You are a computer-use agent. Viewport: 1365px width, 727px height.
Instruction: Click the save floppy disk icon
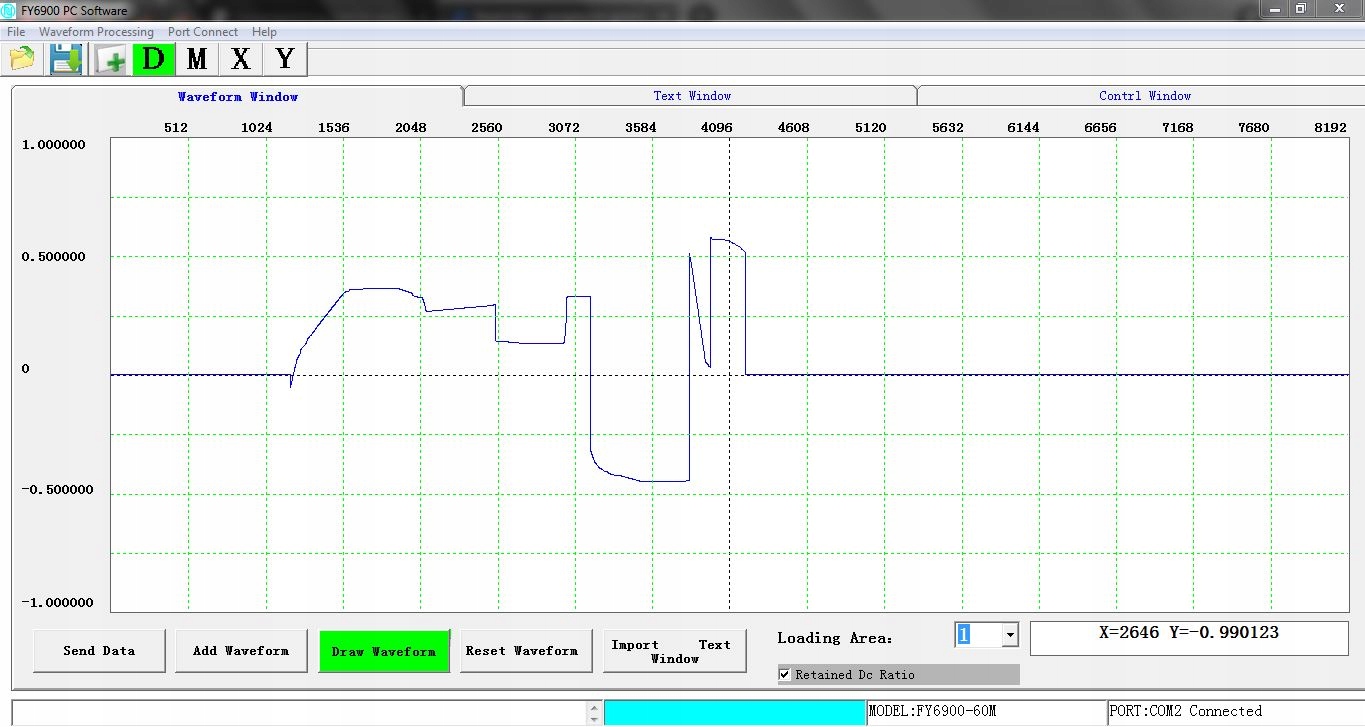click(66, 59)
